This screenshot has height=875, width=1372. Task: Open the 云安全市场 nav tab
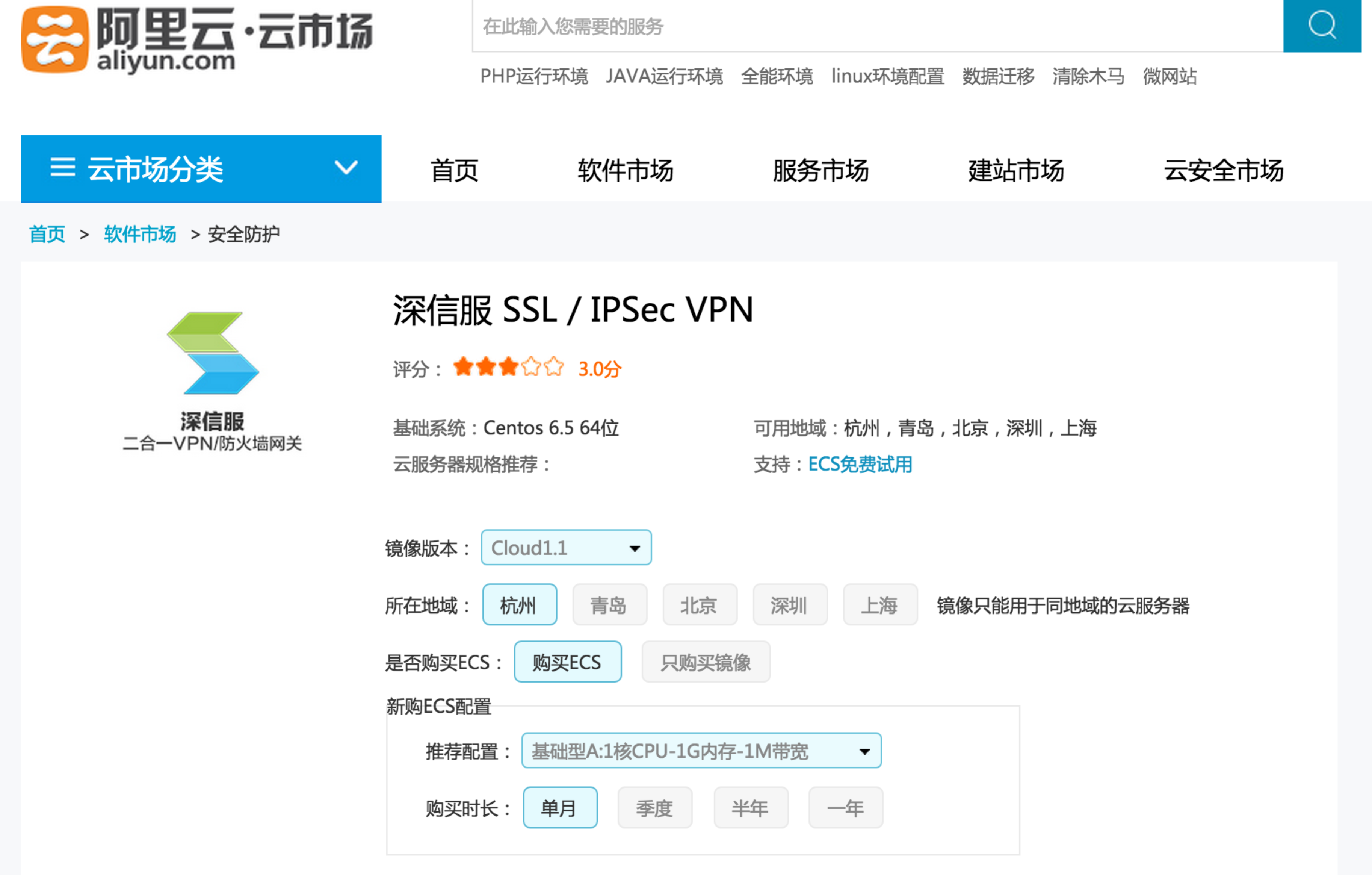pyautogui.click(x=1223, y=170)
